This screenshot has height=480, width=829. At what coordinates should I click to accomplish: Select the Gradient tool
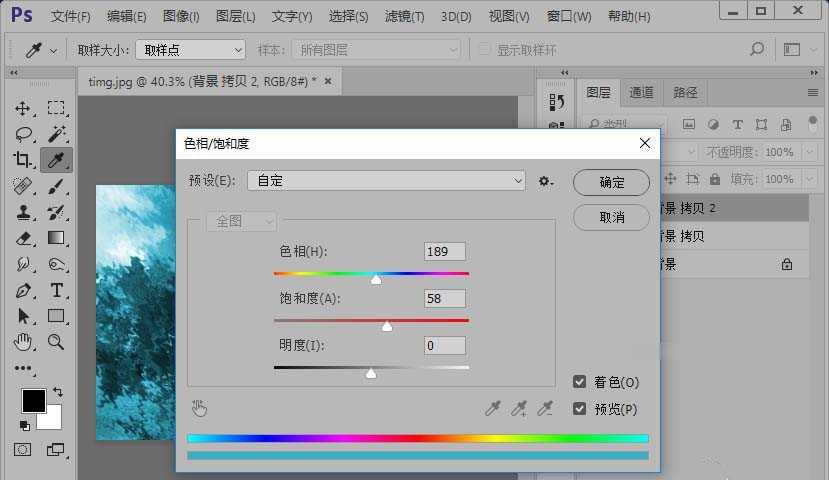tap(56, 238)
